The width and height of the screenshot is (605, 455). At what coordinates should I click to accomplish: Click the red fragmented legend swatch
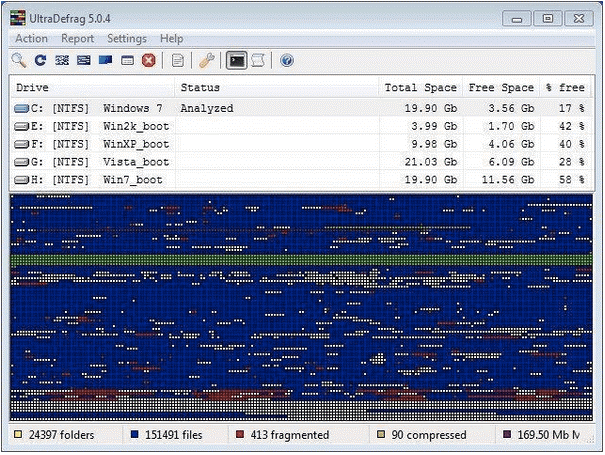tap(241, 436)
